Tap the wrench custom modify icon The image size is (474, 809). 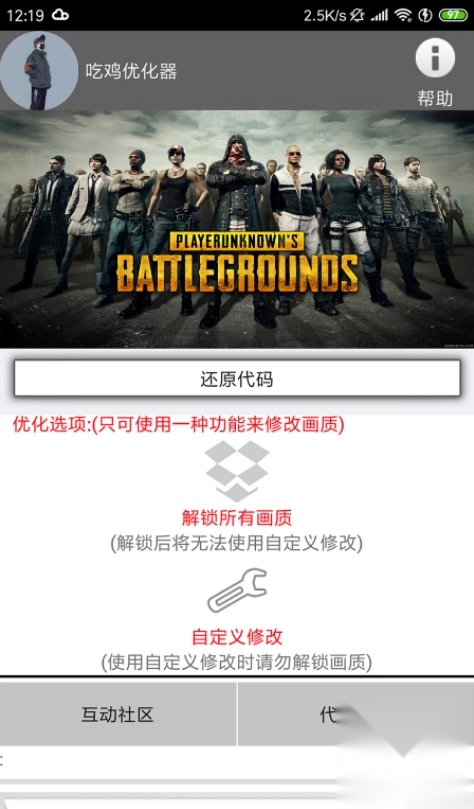[237, 591]
